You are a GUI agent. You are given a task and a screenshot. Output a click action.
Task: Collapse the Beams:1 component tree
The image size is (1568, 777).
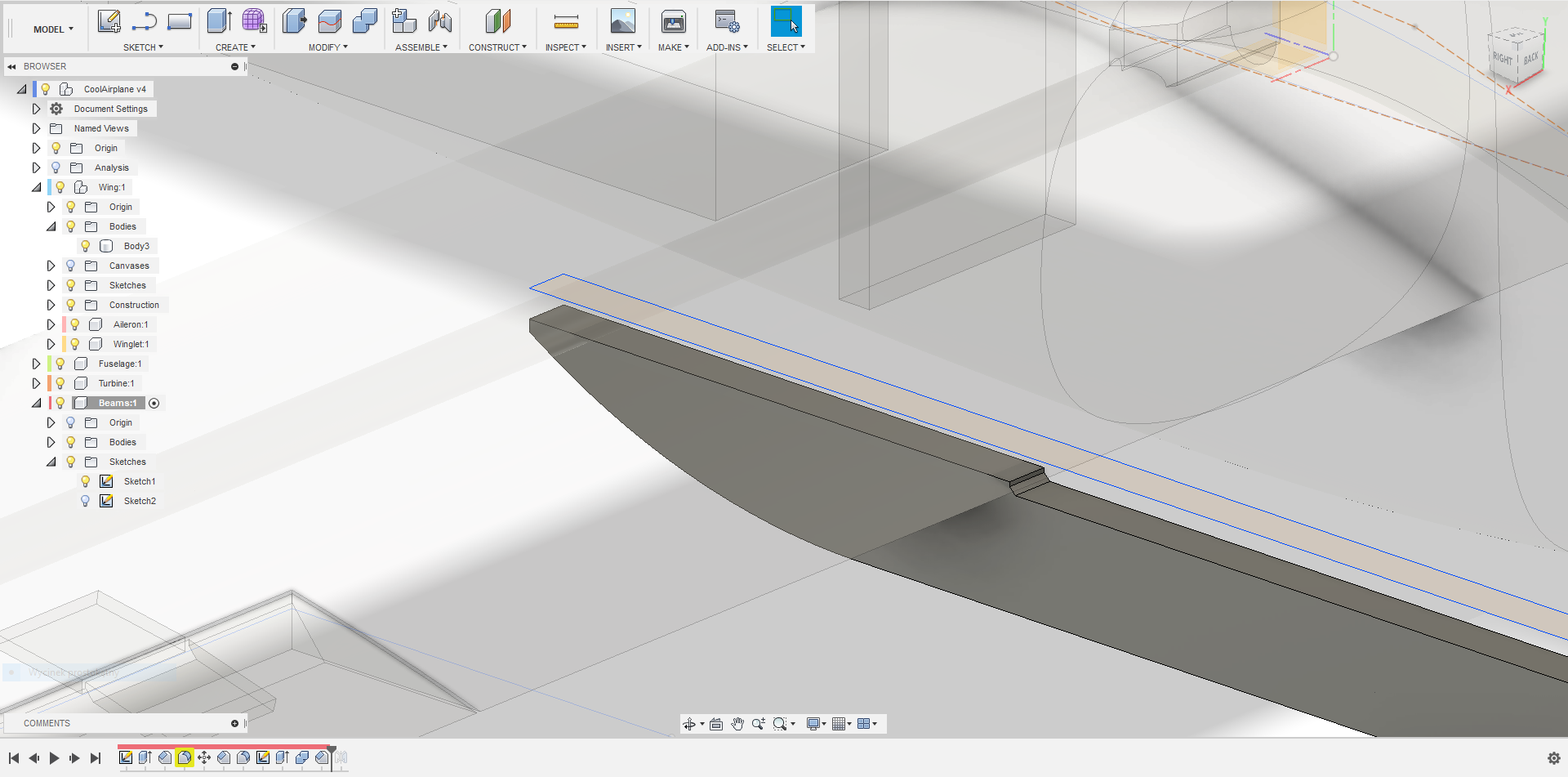36,403
